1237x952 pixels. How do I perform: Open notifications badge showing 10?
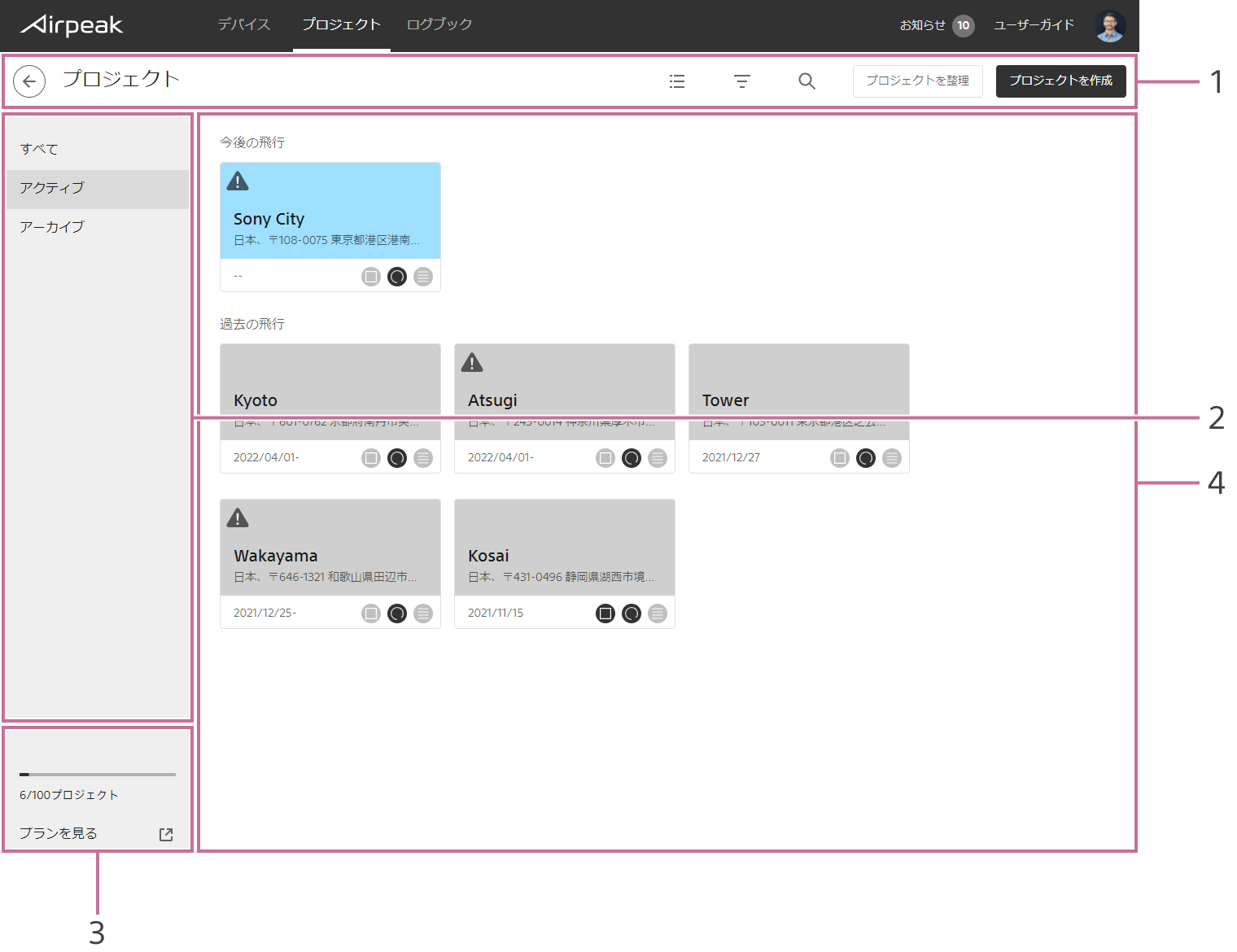pos(964,25)
